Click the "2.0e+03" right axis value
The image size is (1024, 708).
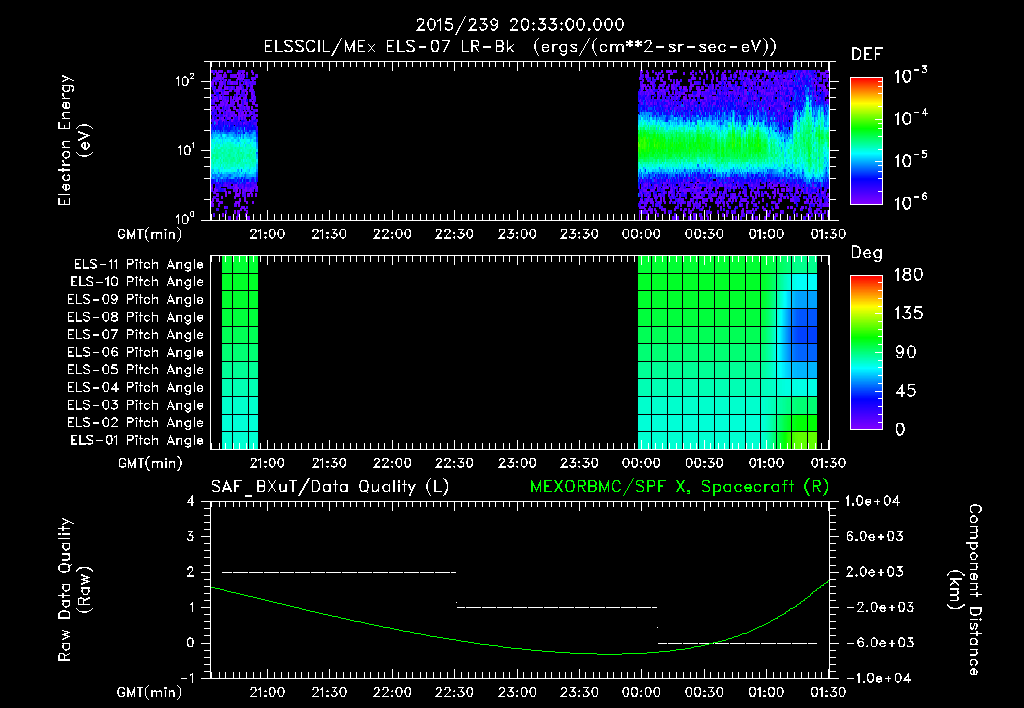[875, 572]
